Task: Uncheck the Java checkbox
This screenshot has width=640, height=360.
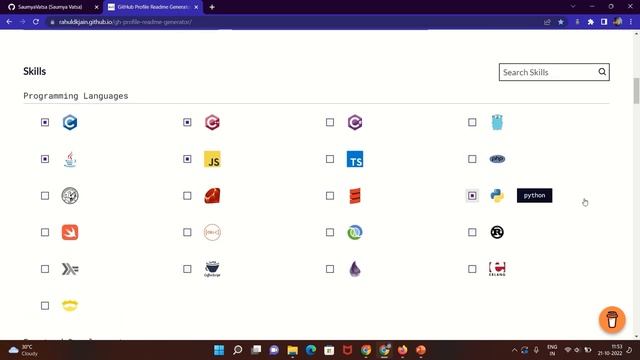Action: (x=45, y=159)
